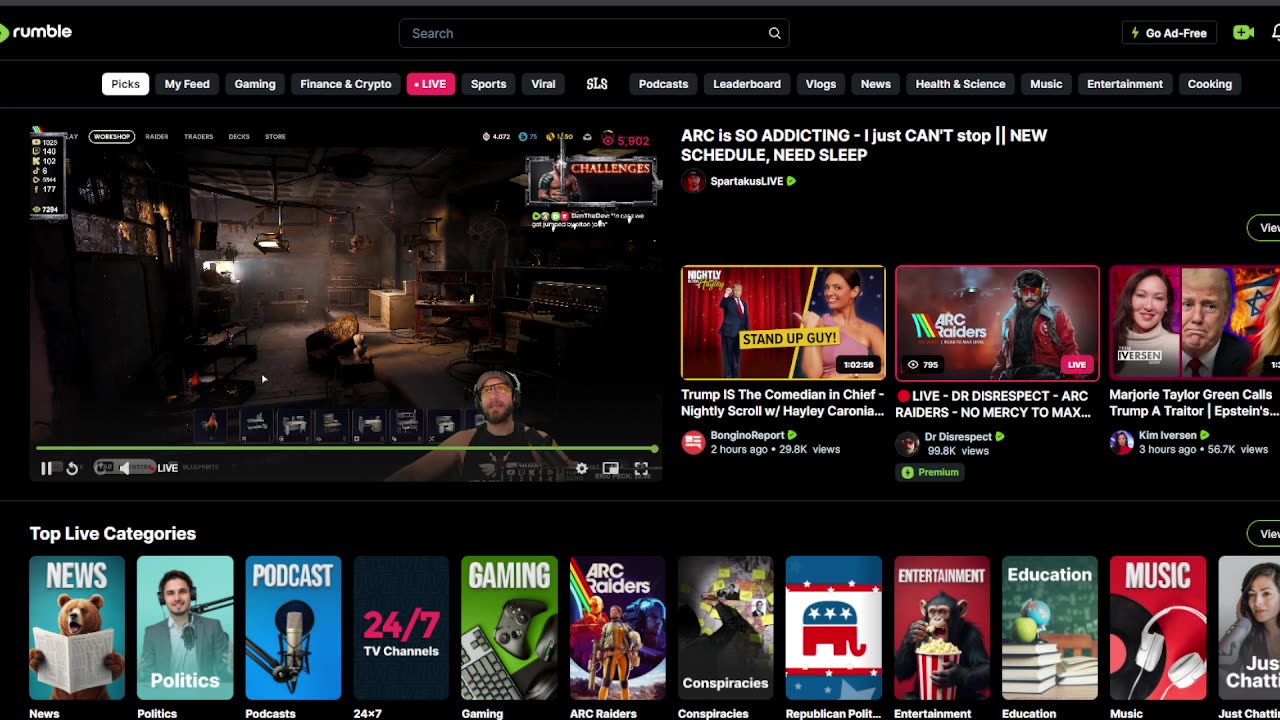Open Cooking tab

click(1210, 84)
